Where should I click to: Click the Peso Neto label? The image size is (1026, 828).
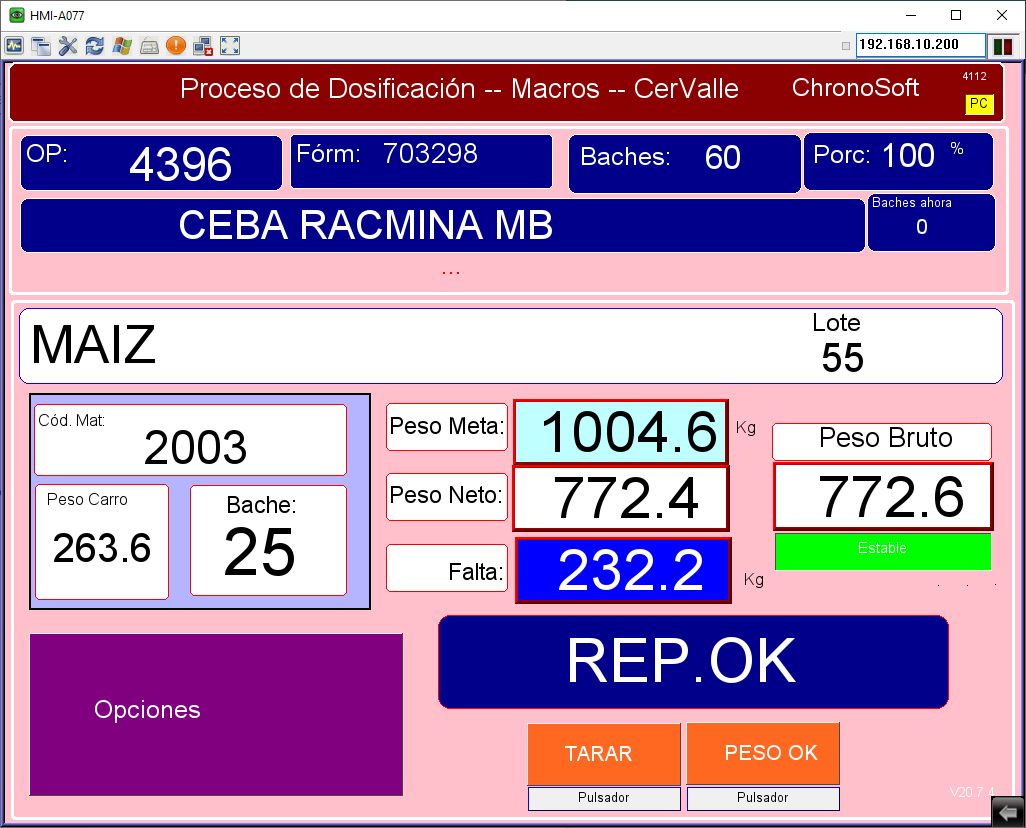coord(447,497)
